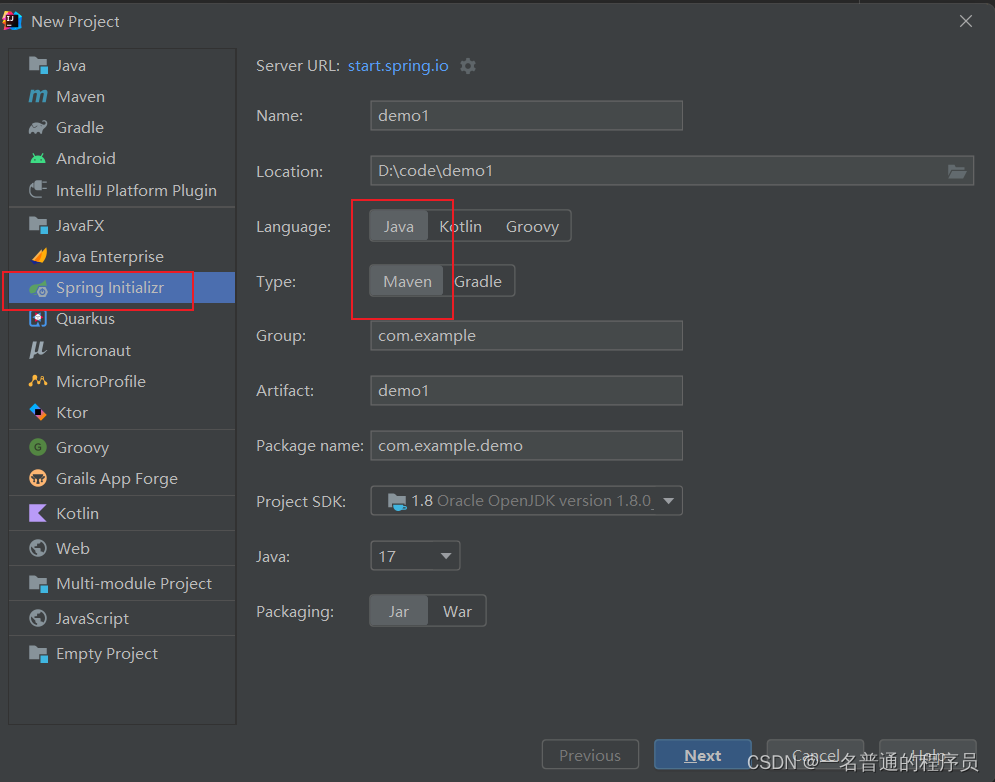
Task: Click the Artifact input field
Action: point(526,390)
